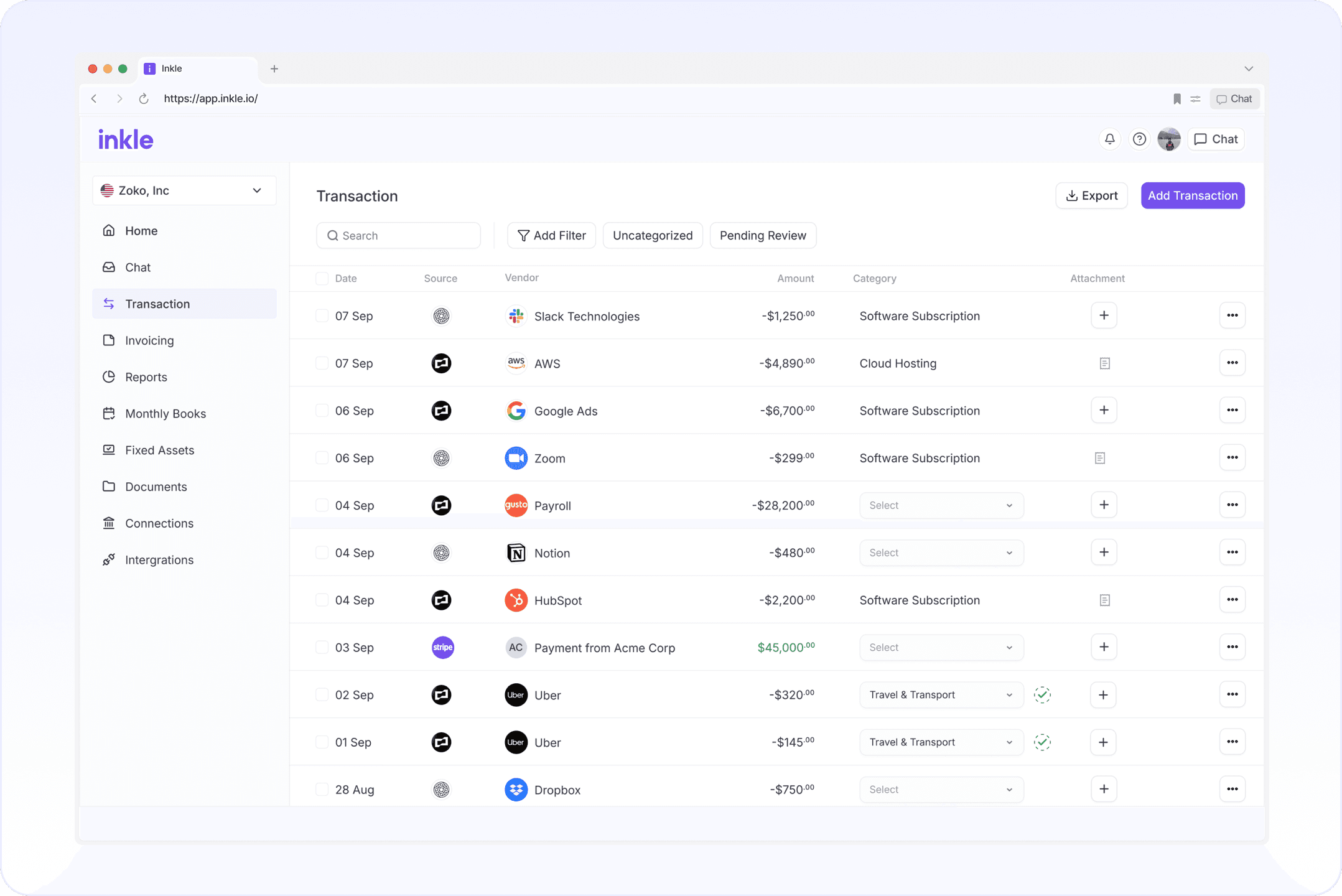Add attachment to Slack Technologies row
1342x896 pixels.
[x=1104, y=315]
